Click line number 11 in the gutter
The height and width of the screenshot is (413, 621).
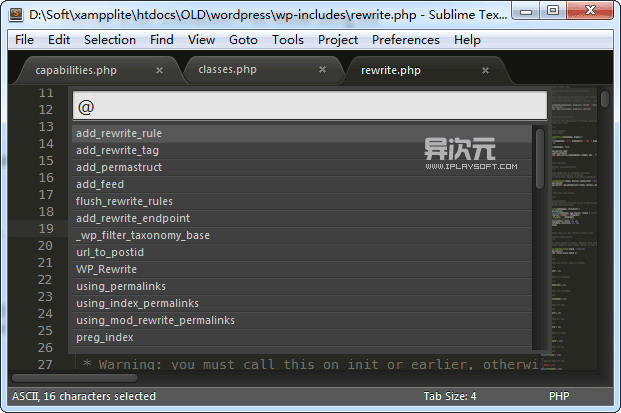tap(46, 93)
